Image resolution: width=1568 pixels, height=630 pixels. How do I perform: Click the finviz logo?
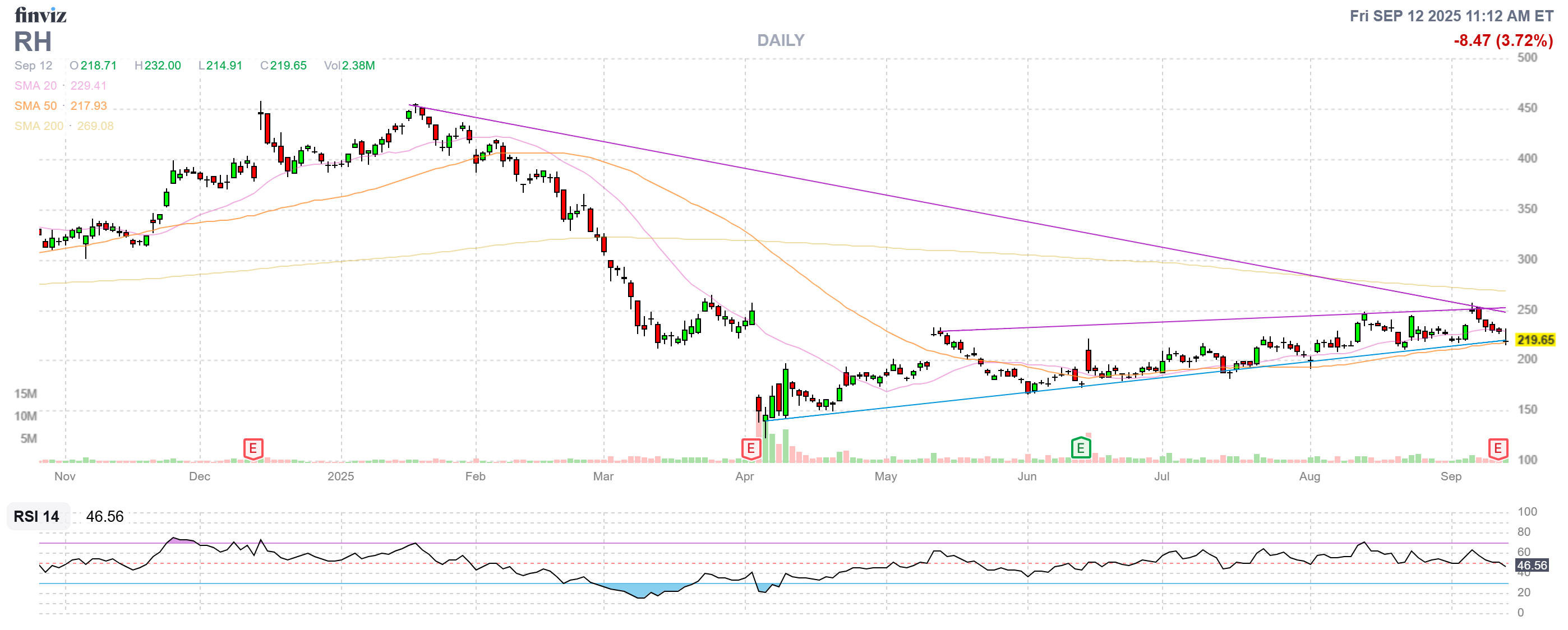(x=40, y=15)
